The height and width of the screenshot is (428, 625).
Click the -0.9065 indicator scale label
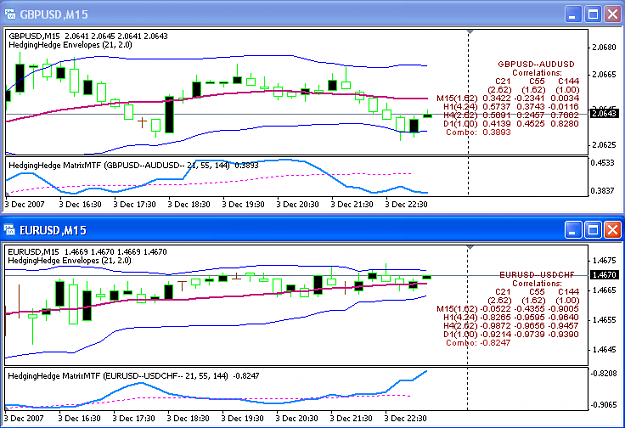pos(603,405)
